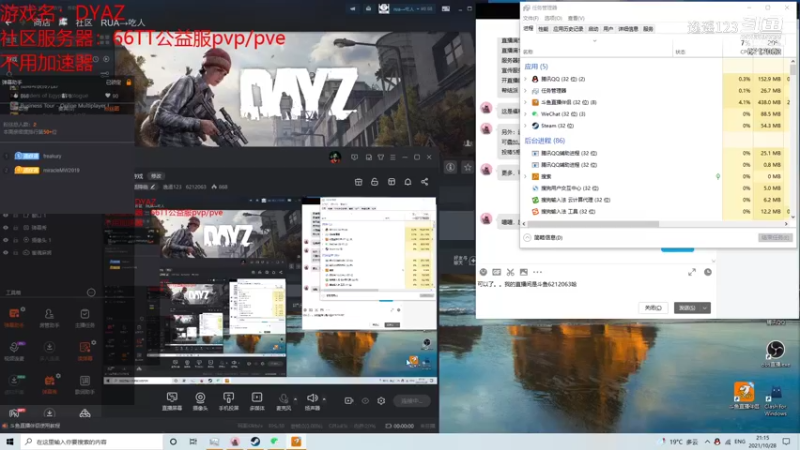This screenshot has width=800, height=450.
Task: Click the Windows taskbar search box
Action: click(x=92, y=442)
